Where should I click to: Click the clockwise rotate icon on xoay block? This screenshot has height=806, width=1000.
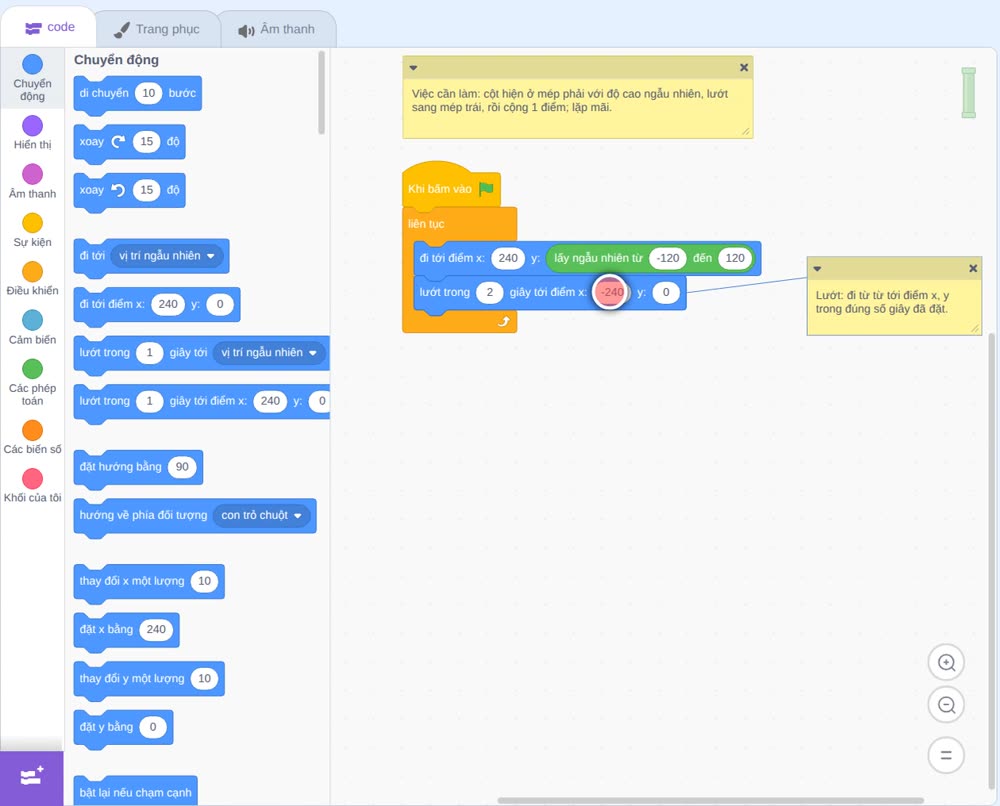coord(118,142)
